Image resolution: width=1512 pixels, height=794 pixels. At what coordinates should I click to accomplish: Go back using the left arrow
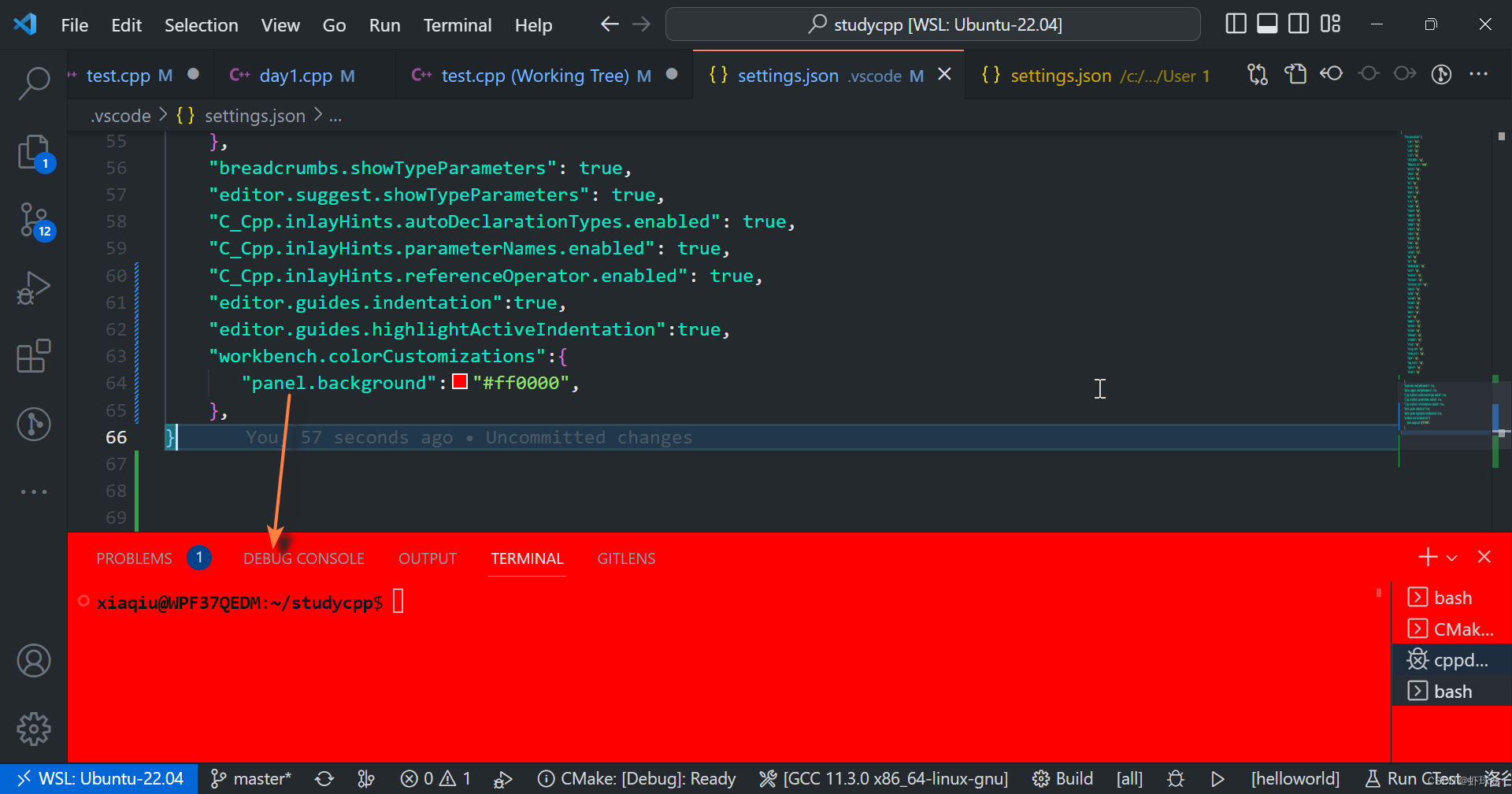(x=610, y=24)
